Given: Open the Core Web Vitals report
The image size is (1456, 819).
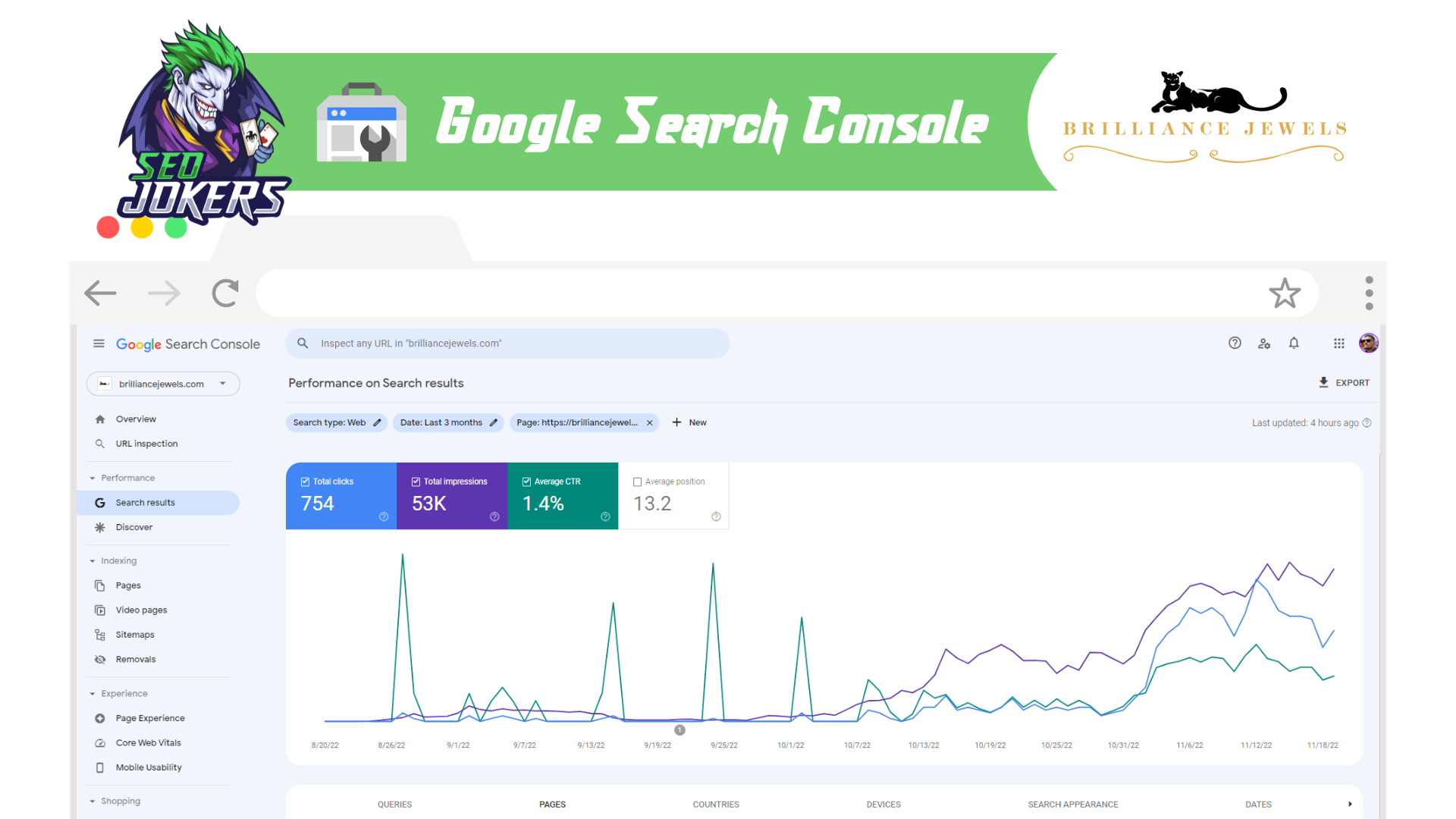Looking at the screenshot, I should click(148, 742).
